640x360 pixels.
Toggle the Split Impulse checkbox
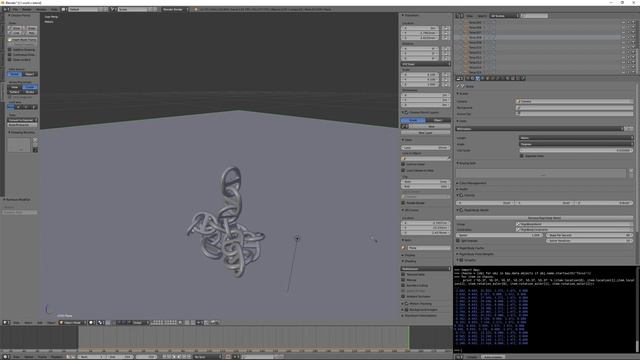458,241
